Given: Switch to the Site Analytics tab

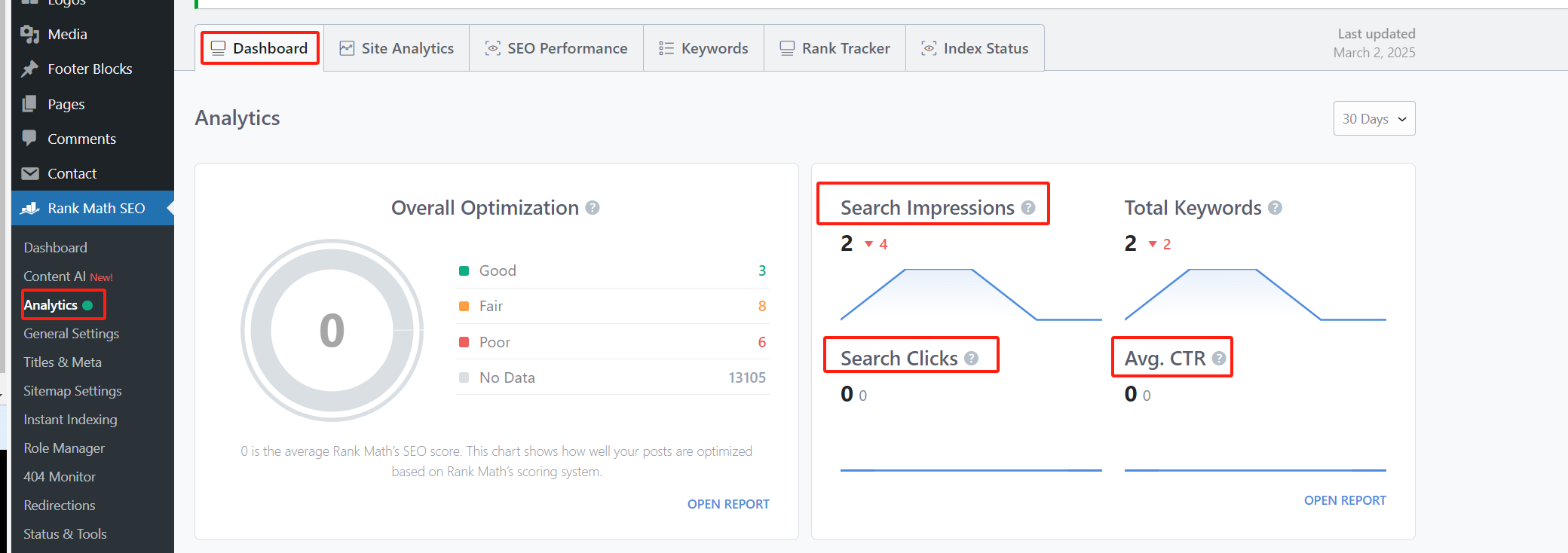Looking at the screenshot, I should [396, 47].
